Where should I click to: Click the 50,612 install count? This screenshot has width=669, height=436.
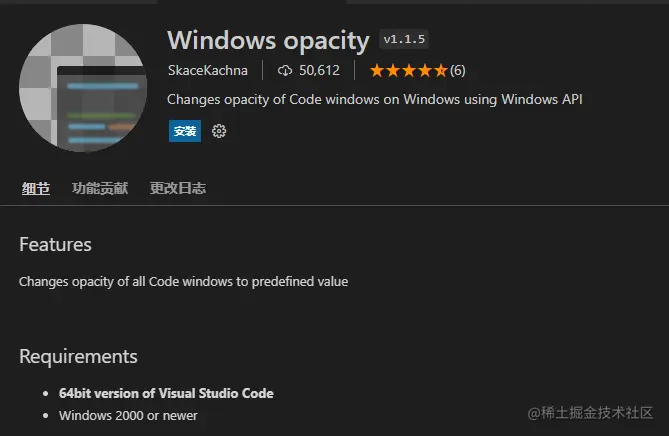click(x=320, y=71)
